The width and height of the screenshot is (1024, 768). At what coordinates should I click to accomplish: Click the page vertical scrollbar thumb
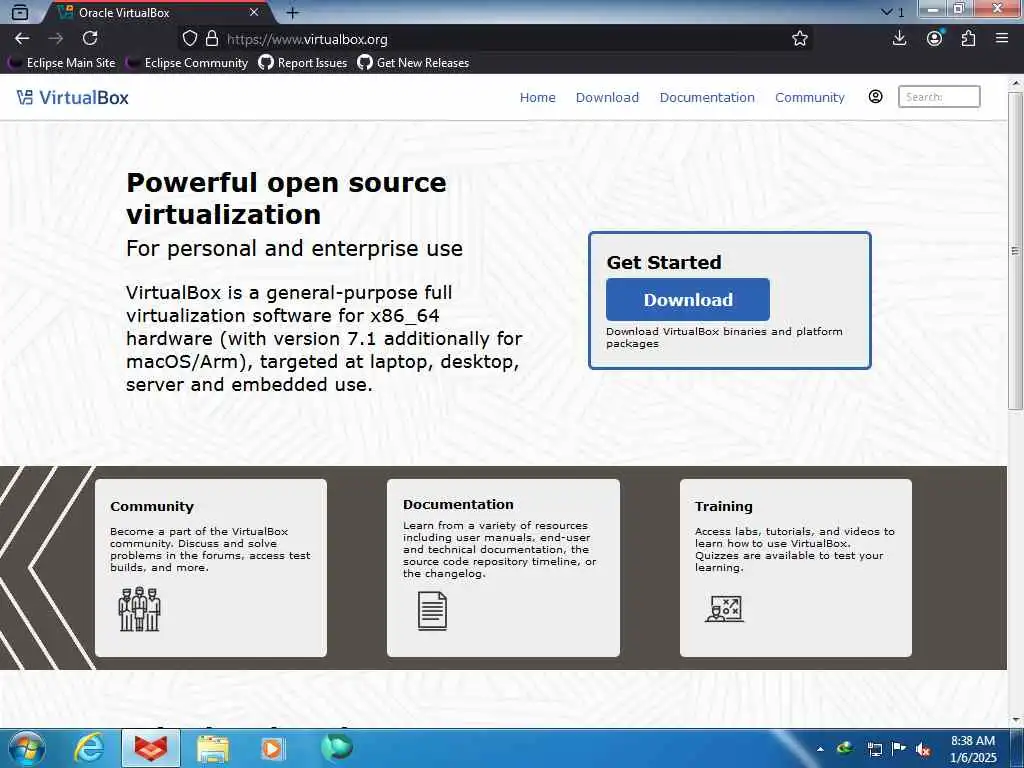point(1015,251)
